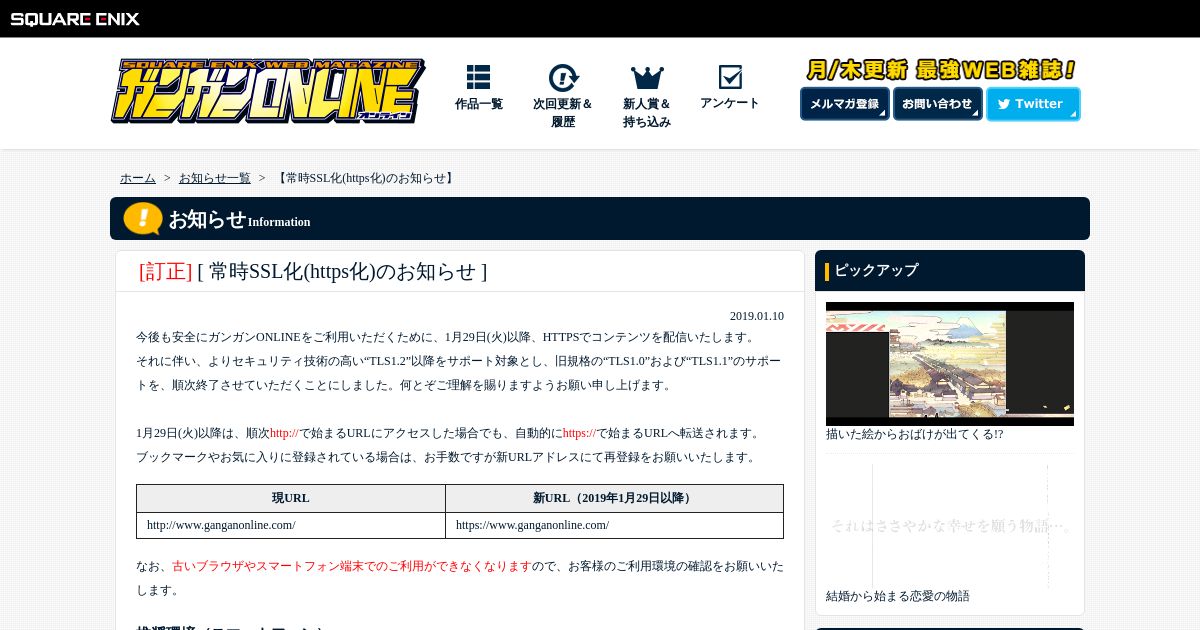
Task: Open the Gangan ONLINE magazine logo
Action: tap(268, 91)
